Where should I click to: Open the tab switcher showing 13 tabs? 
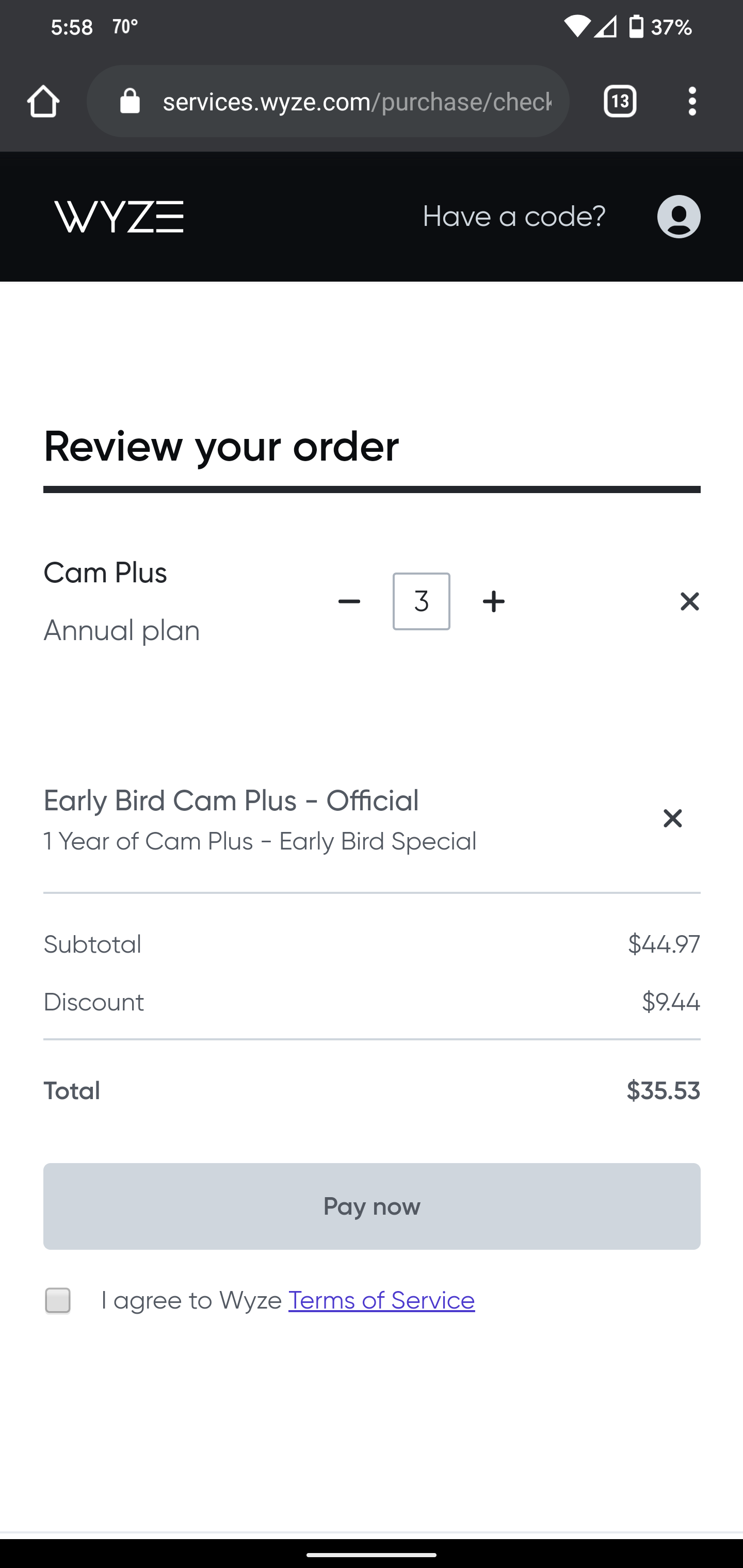pyautogui.click(x=619, y=101)
